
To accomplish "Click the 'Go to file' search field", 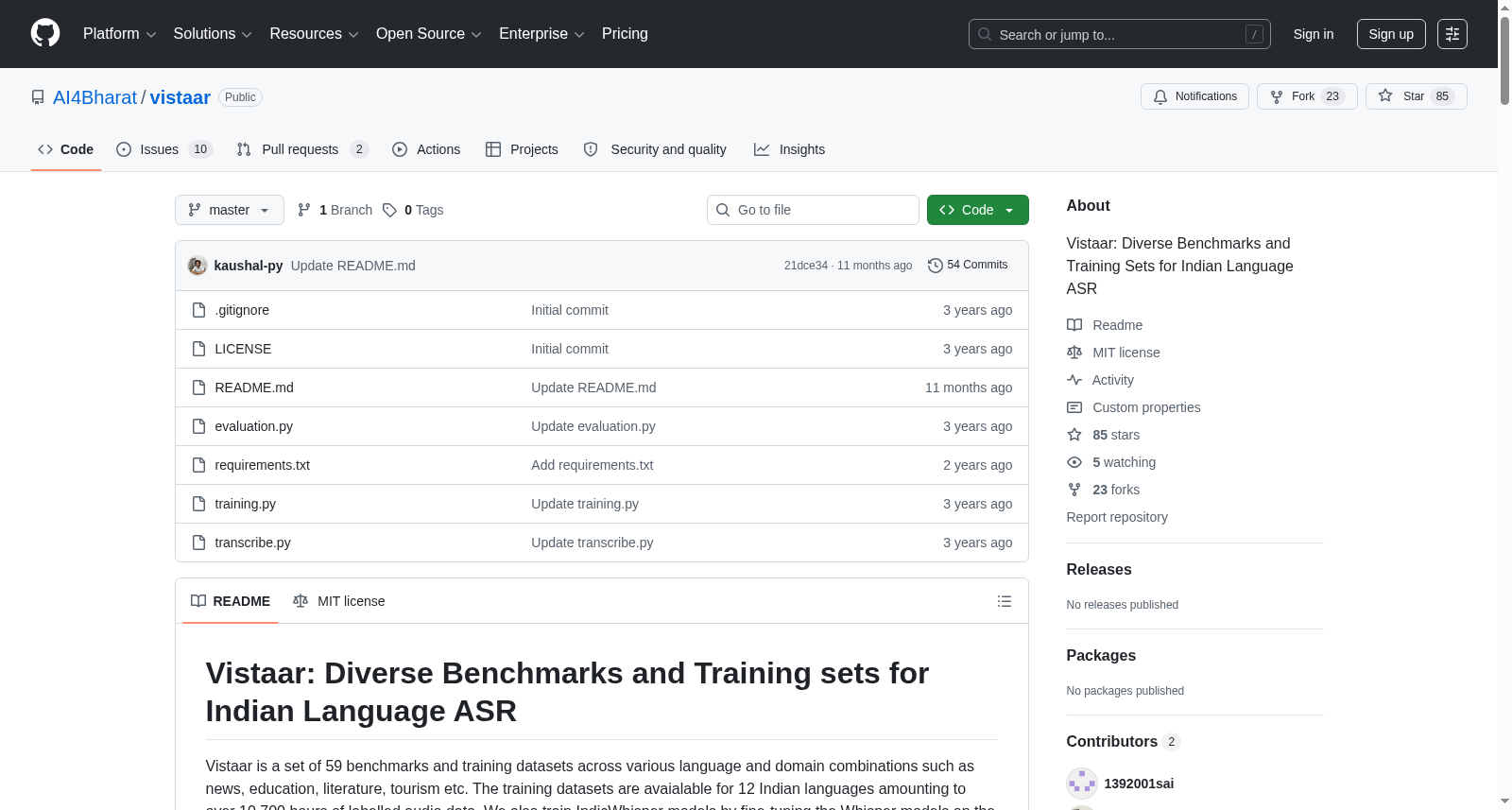I will [x=813, y=210].
